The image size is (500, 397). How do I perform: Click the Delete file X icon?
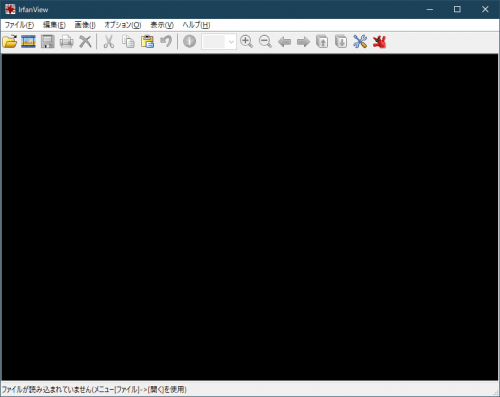tap(85, 42)
